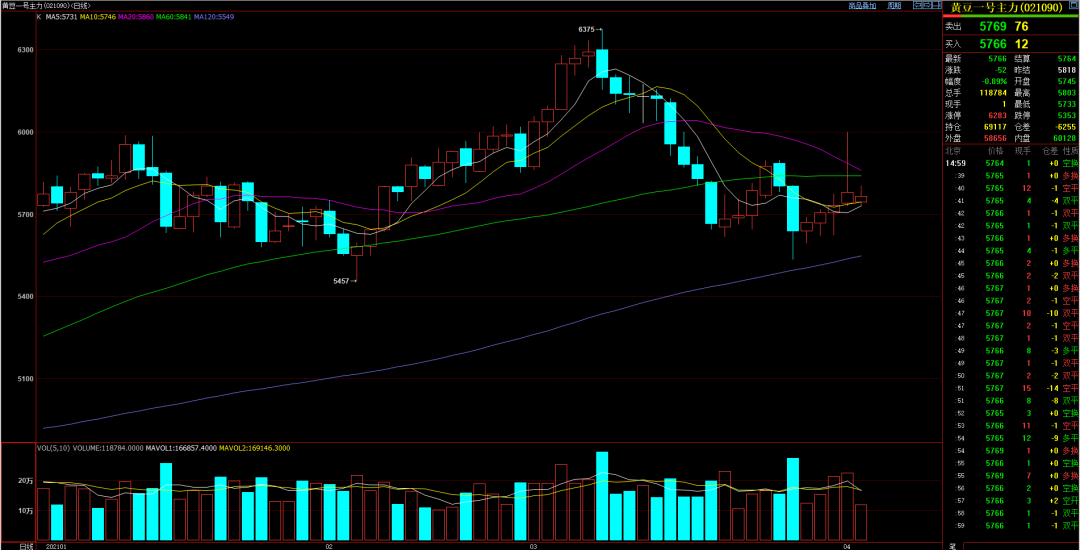Click the red-green buy/sell ratio bar
Viewport: 1080px width, 550px height.
point(1011,16)
